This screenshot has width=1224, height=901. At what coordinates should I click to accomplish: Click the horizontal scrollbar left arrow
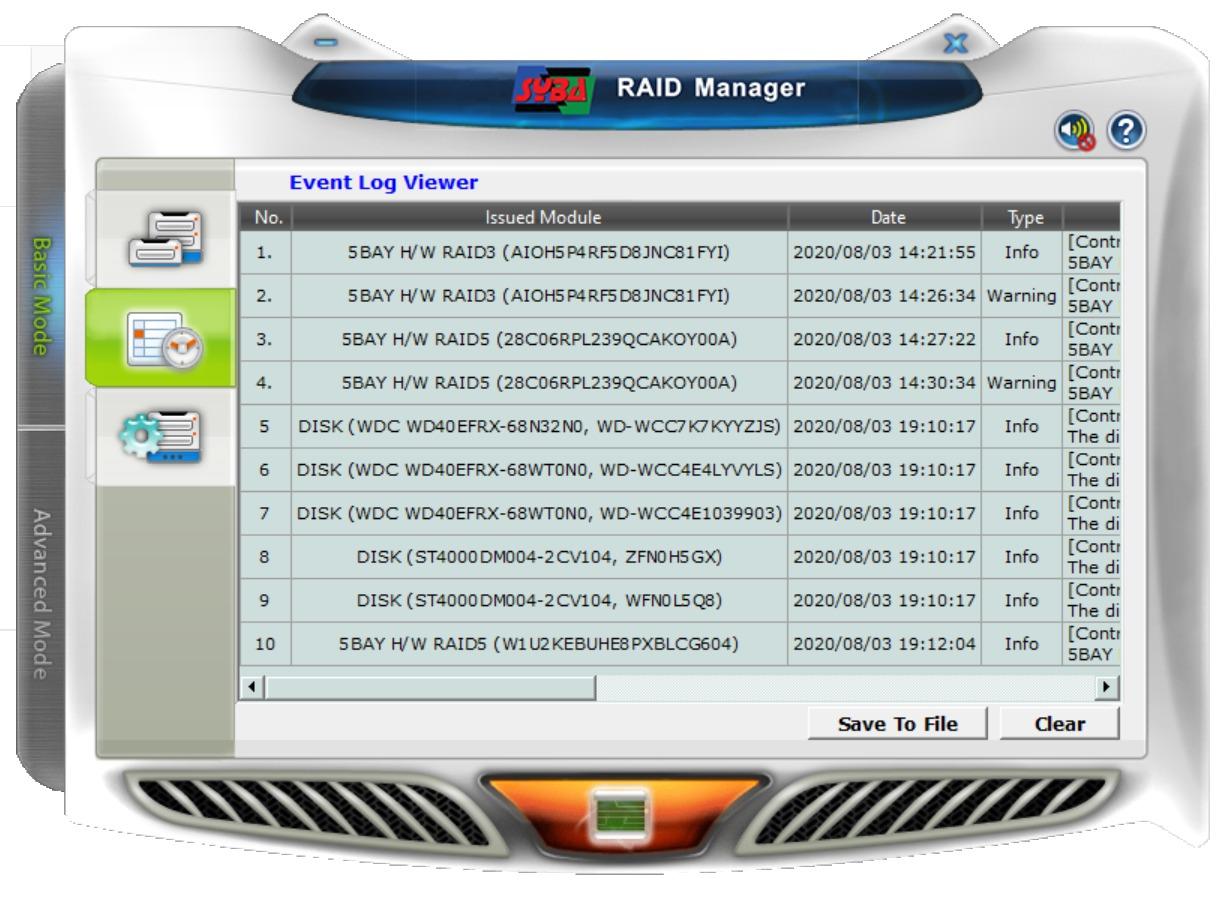click(250, 687)
